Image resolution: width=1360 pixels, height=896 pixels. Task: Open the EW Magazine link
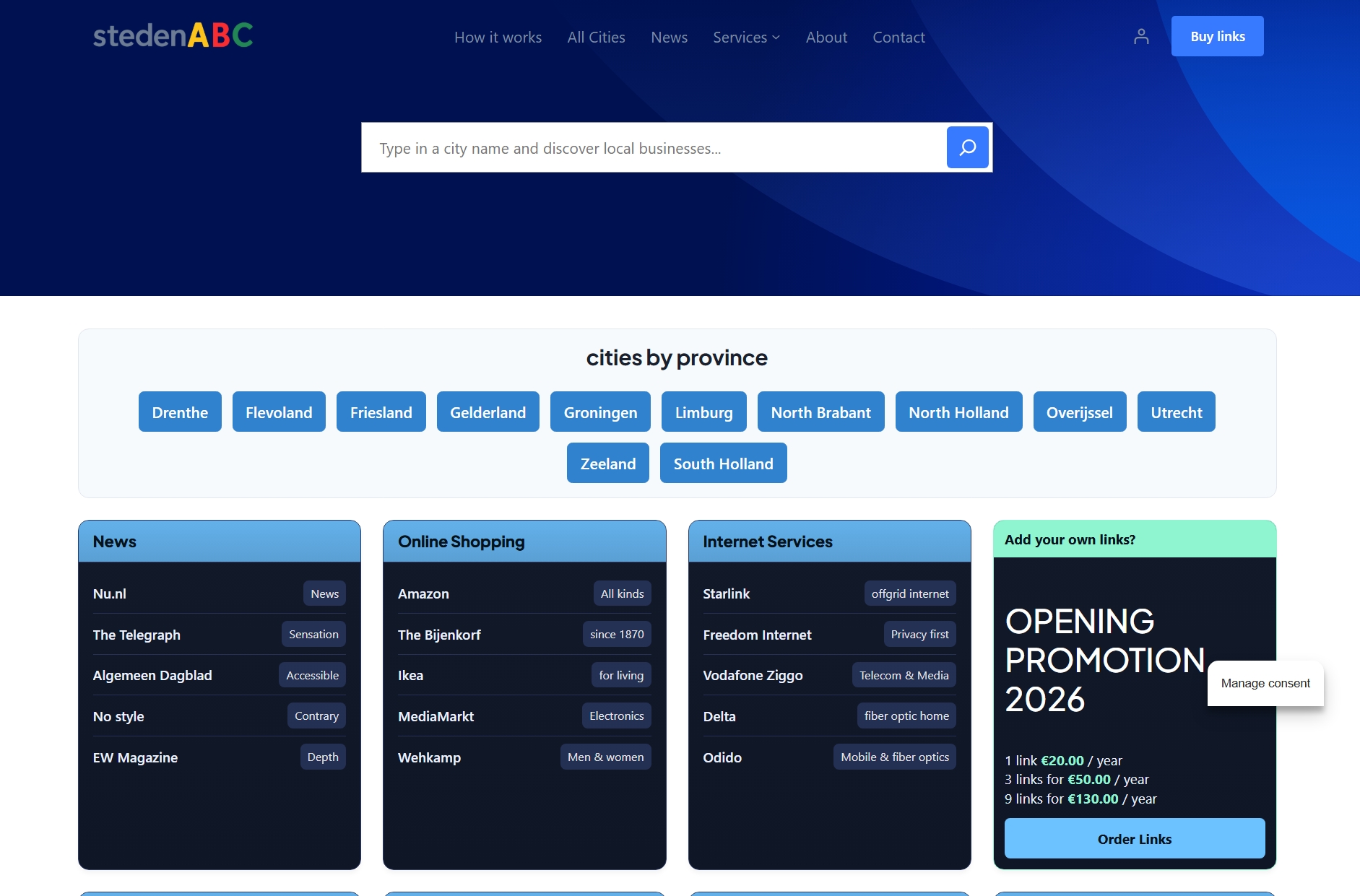pos(135,757)
